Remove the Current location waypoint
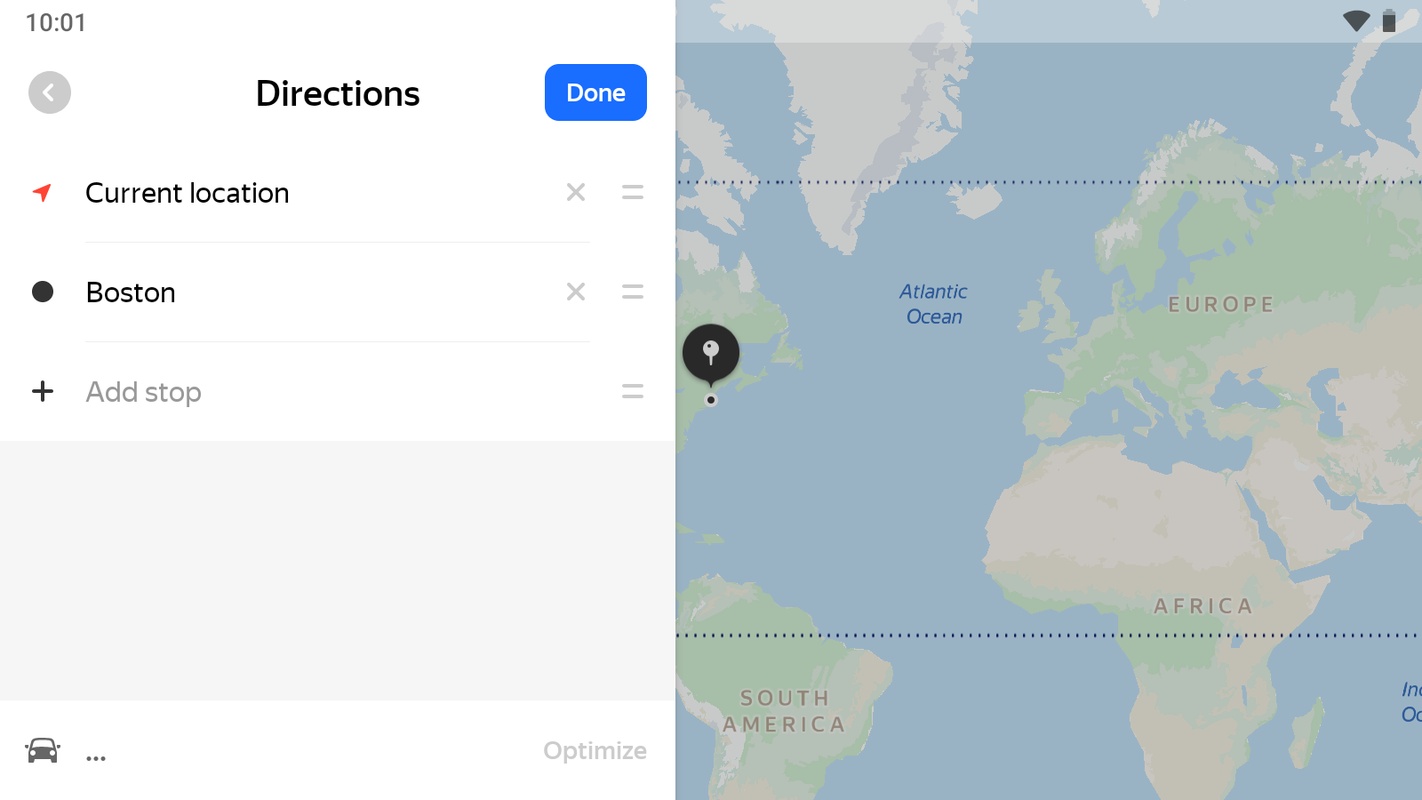 coord(575,192)
